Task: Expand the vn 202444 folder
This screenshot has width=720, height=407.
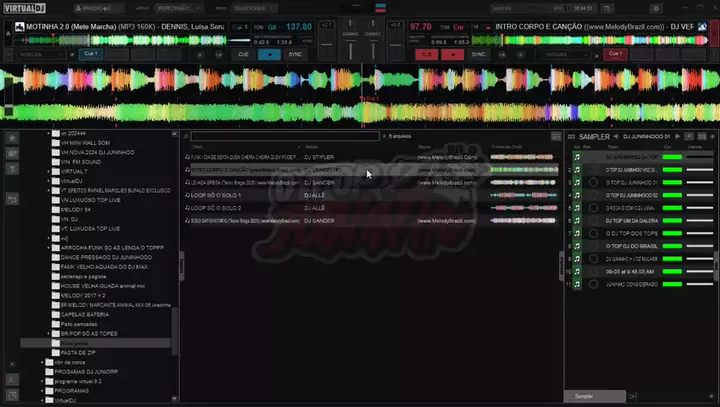Action: tap(49, 133)
